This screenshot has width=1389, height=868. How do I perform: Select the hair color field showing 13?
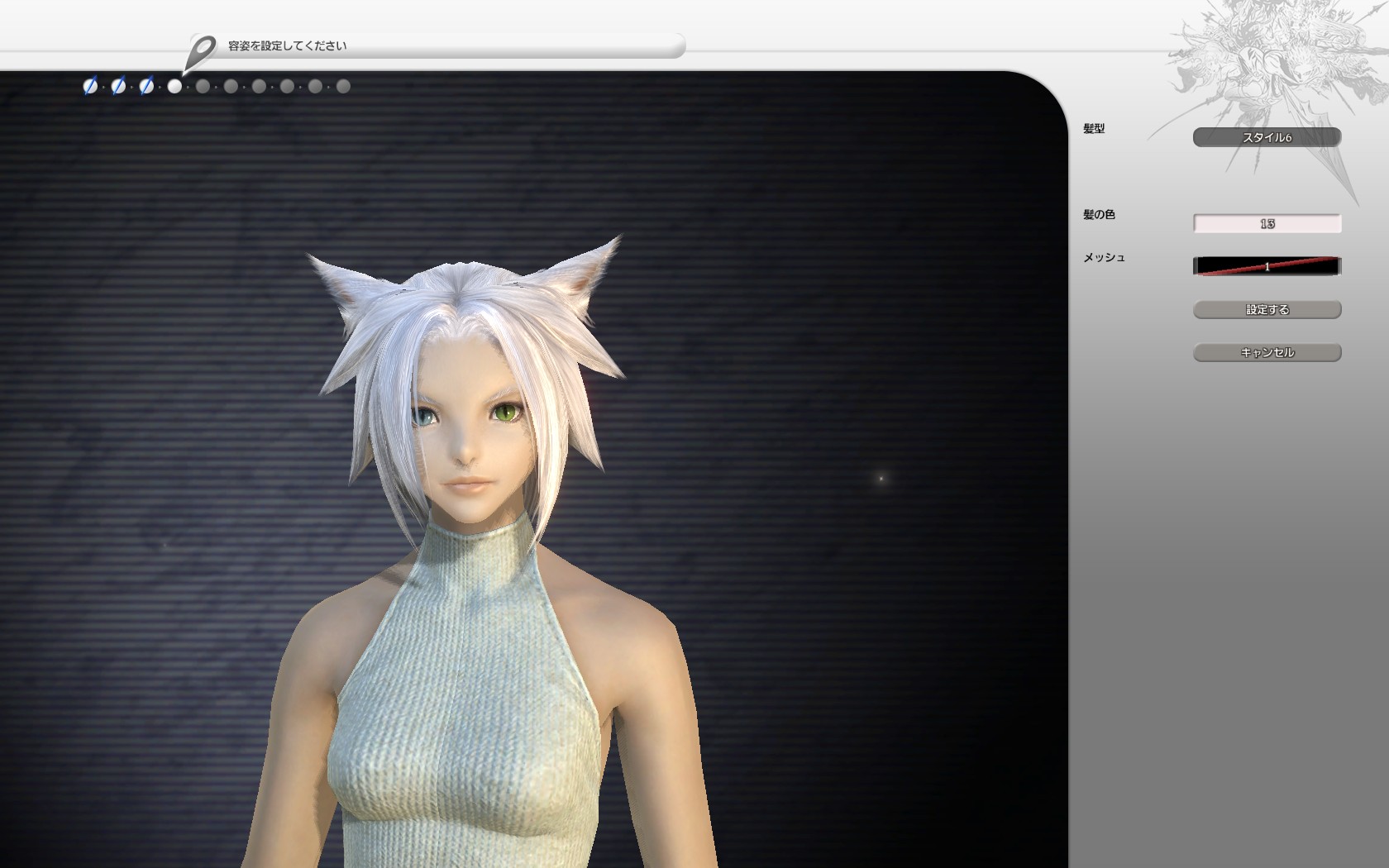coord(1267,223)
